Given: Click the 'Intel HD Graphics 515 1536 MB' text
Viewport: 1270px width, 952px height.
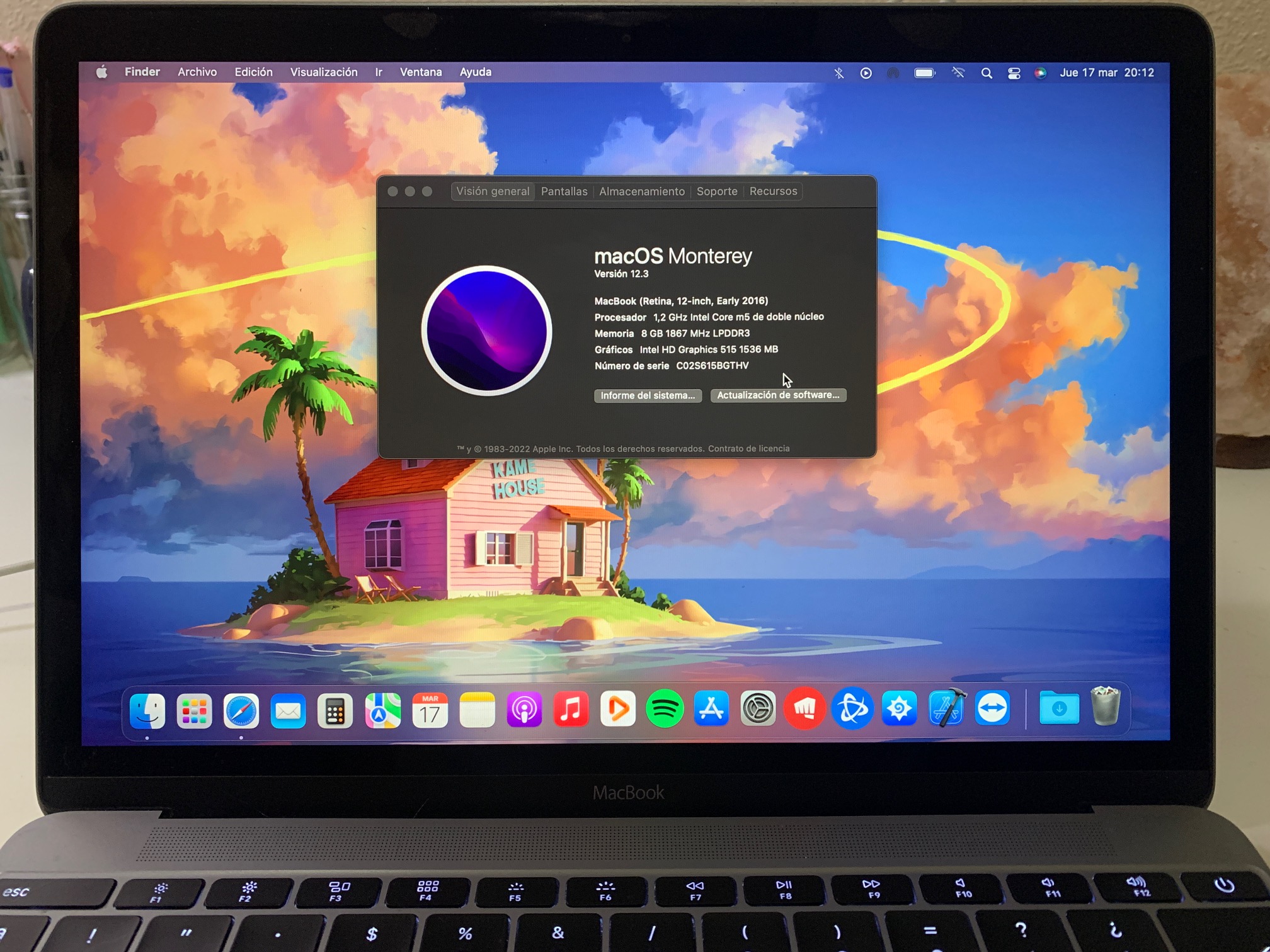Looking at the screenshot, I should click(709, 349).
